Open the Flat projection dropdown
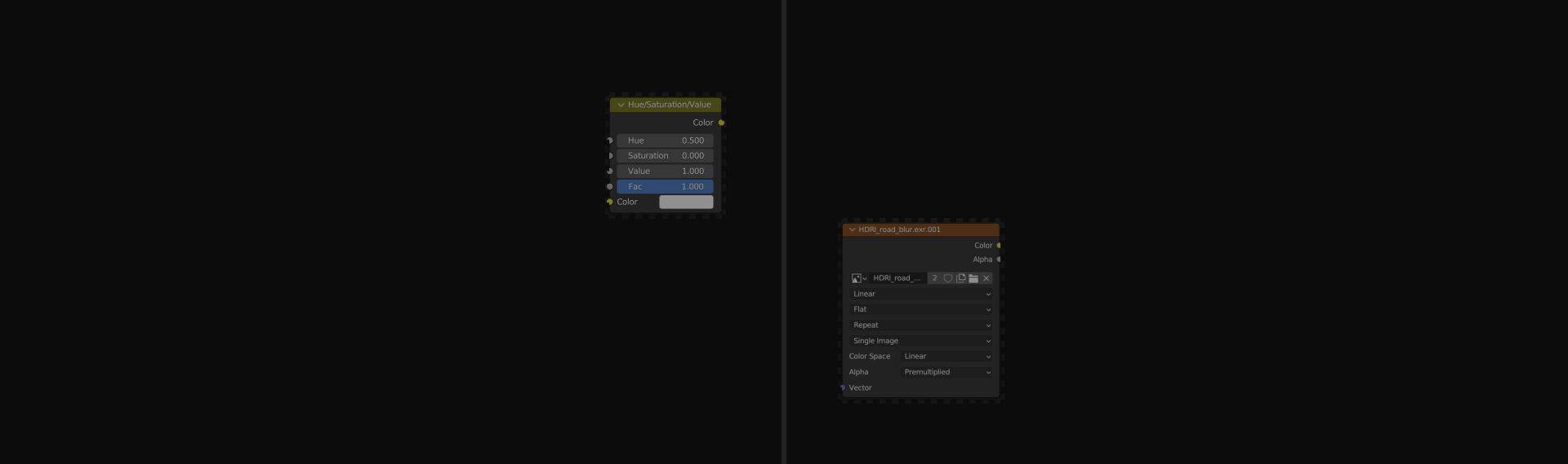 tap(920, 310)
